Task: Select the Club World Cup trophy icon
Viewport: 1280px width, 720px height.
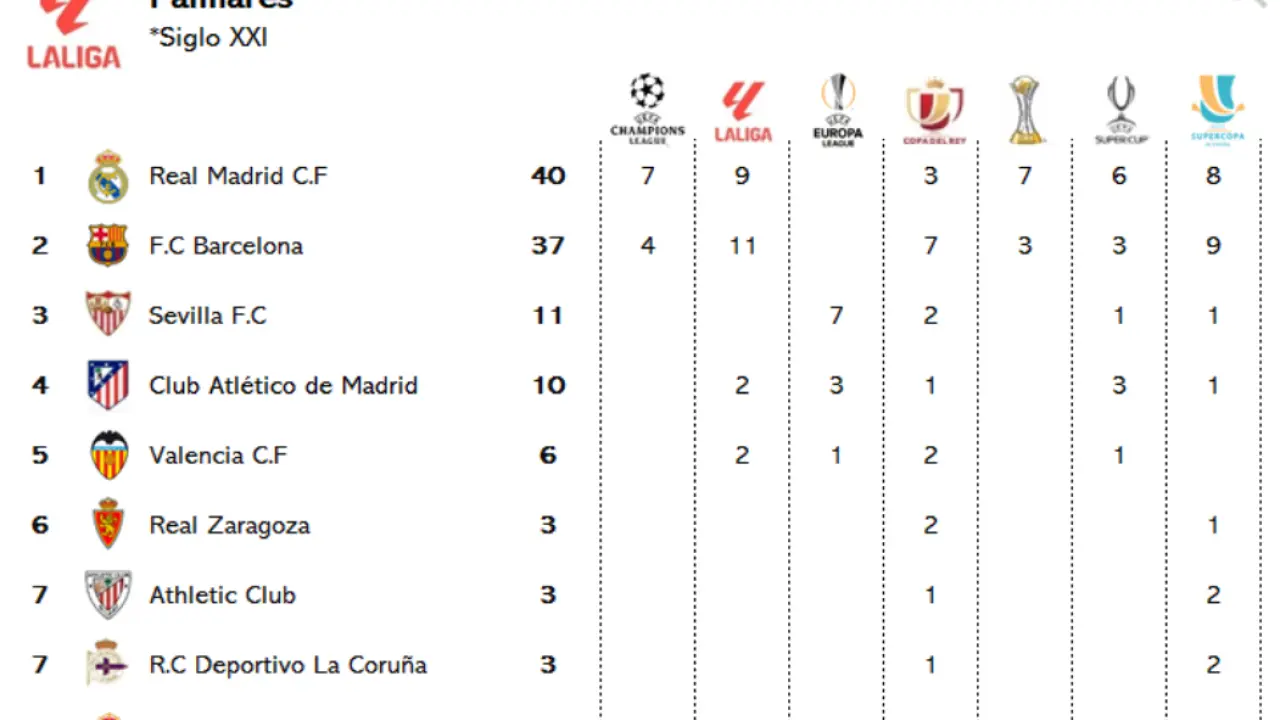Action: tap(1026, 109)
